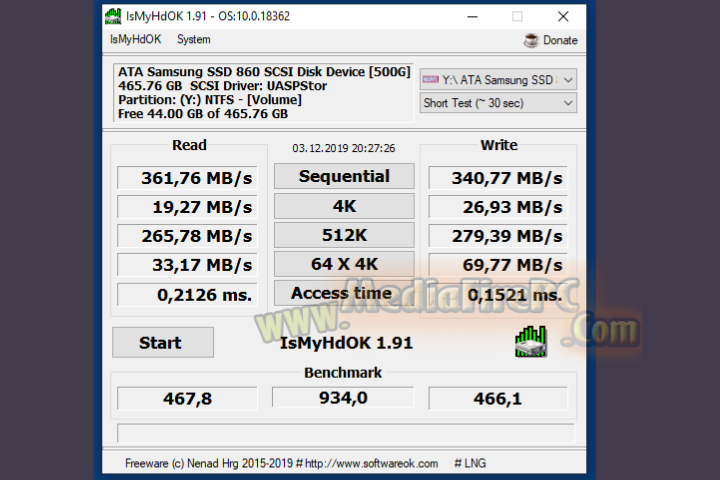Click the Sequential test button
The width and height of the screenshot is (720, 480).
point(344,176)
